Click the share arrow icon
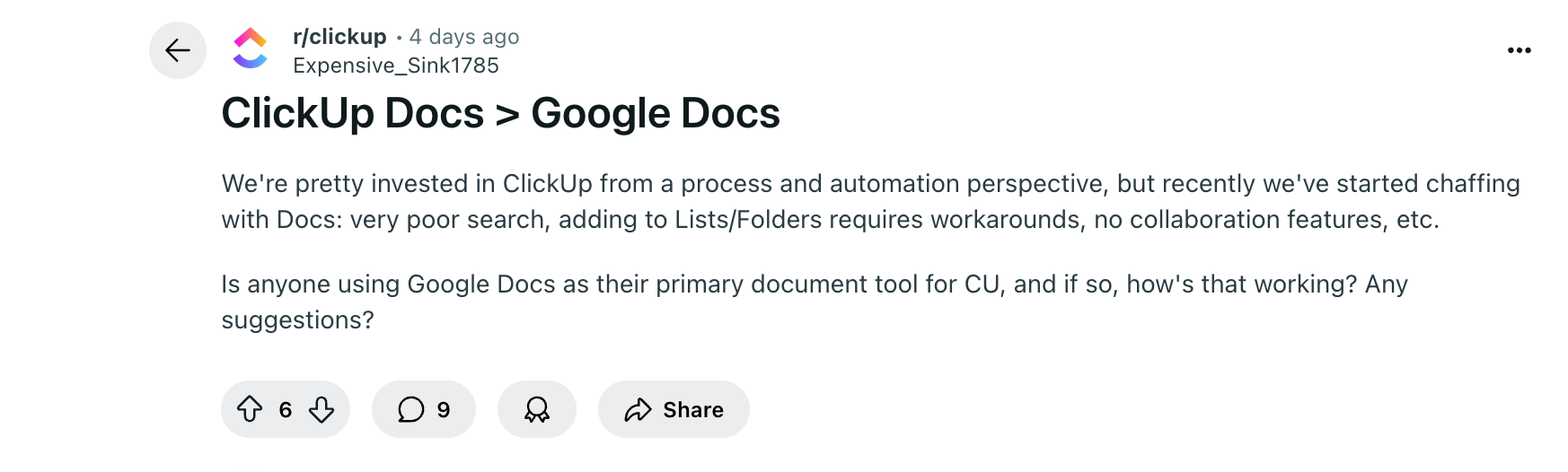This screenshot has height=472, width=1568. [638, 410]
